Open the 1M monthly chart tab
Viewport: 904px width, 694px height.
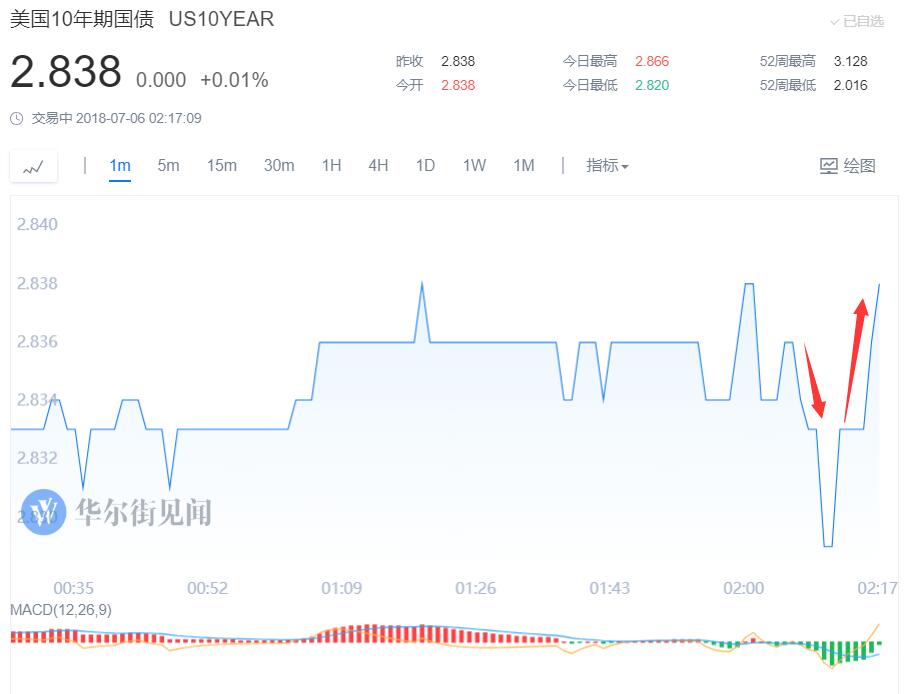point(523,166)
